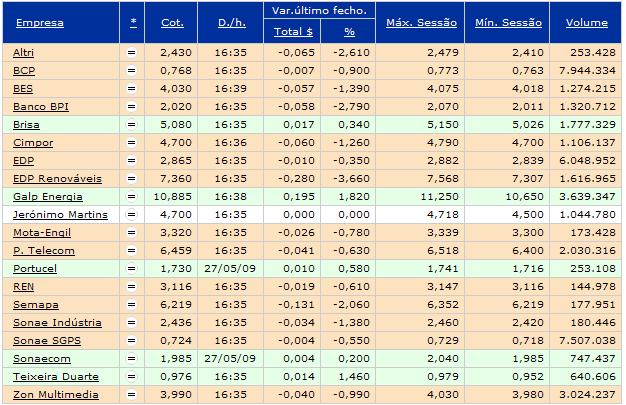Screen dimensions: 626x405
Task: Click the equals icon in Brisa row
Action: (131, 125)
